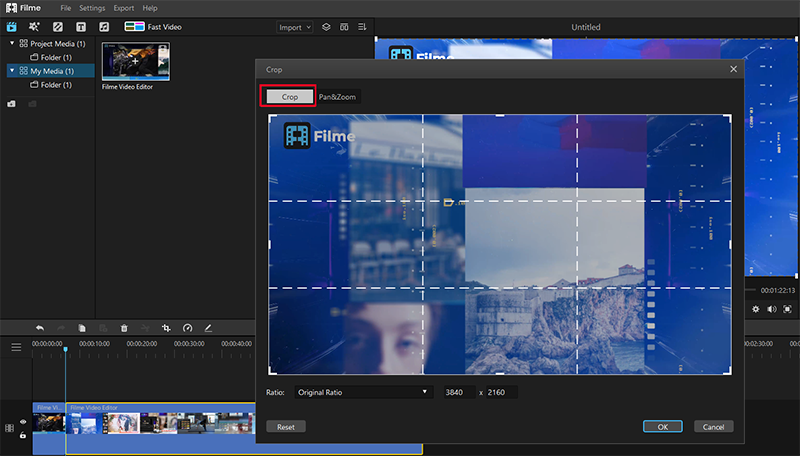Click the Split scissors icon
Image resolution: width=800 pixels, height=456 pixels.
tap(145, 328)
